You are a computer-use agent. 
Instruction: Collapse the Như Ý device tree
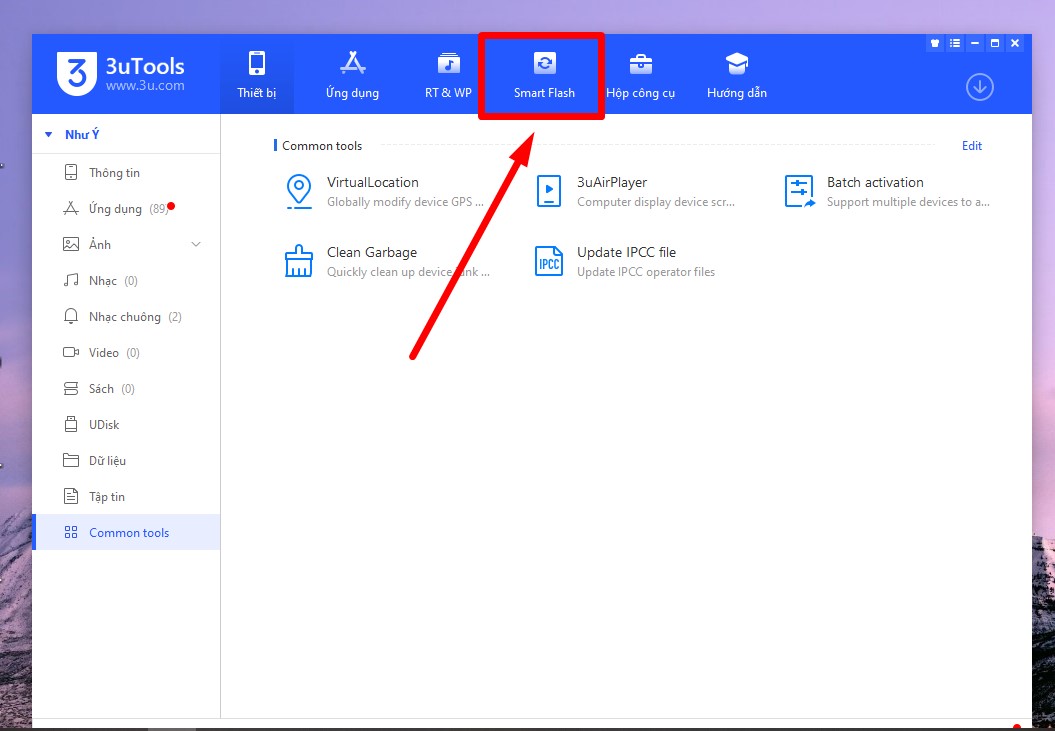48,135
